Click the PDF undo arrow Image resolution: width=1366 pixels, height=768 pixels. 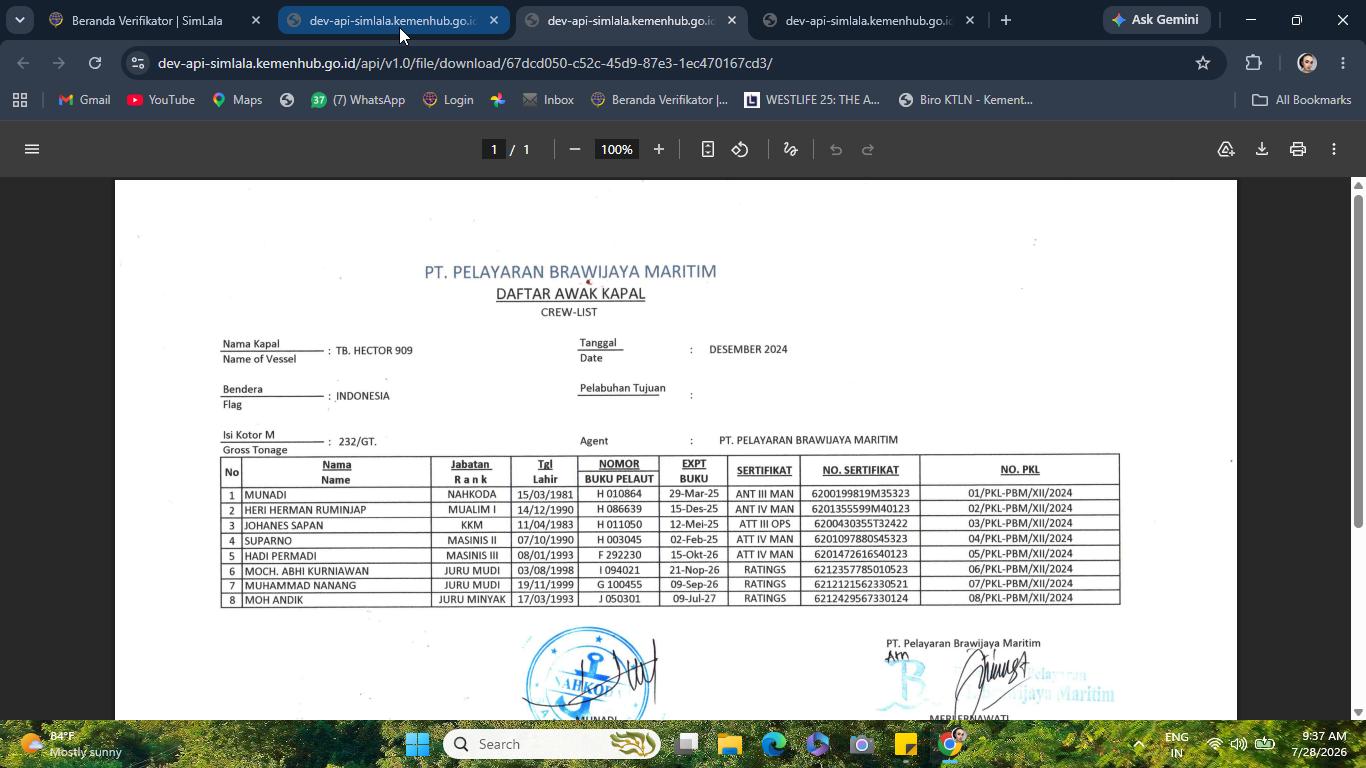pyautogui.click(x=836, y=149)
